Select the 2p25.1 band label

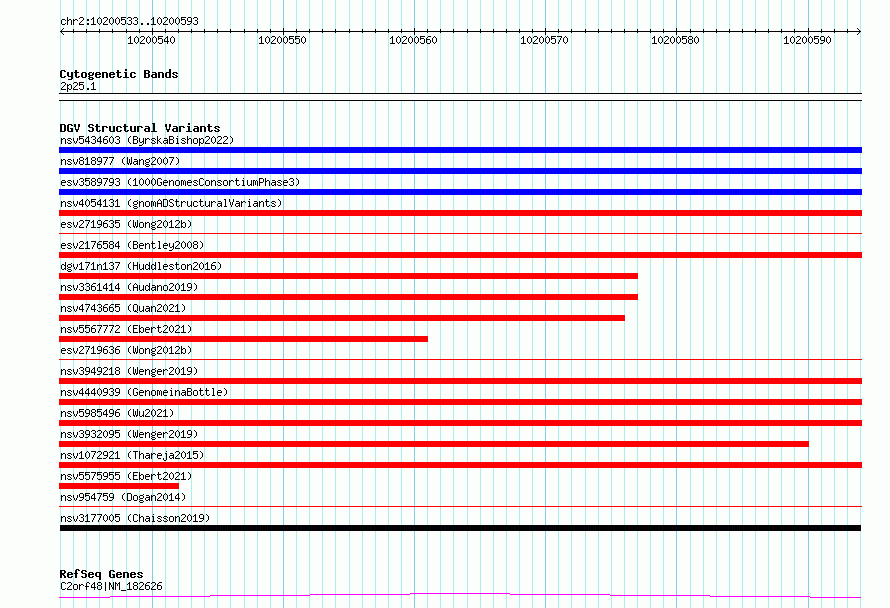point(78,86)
